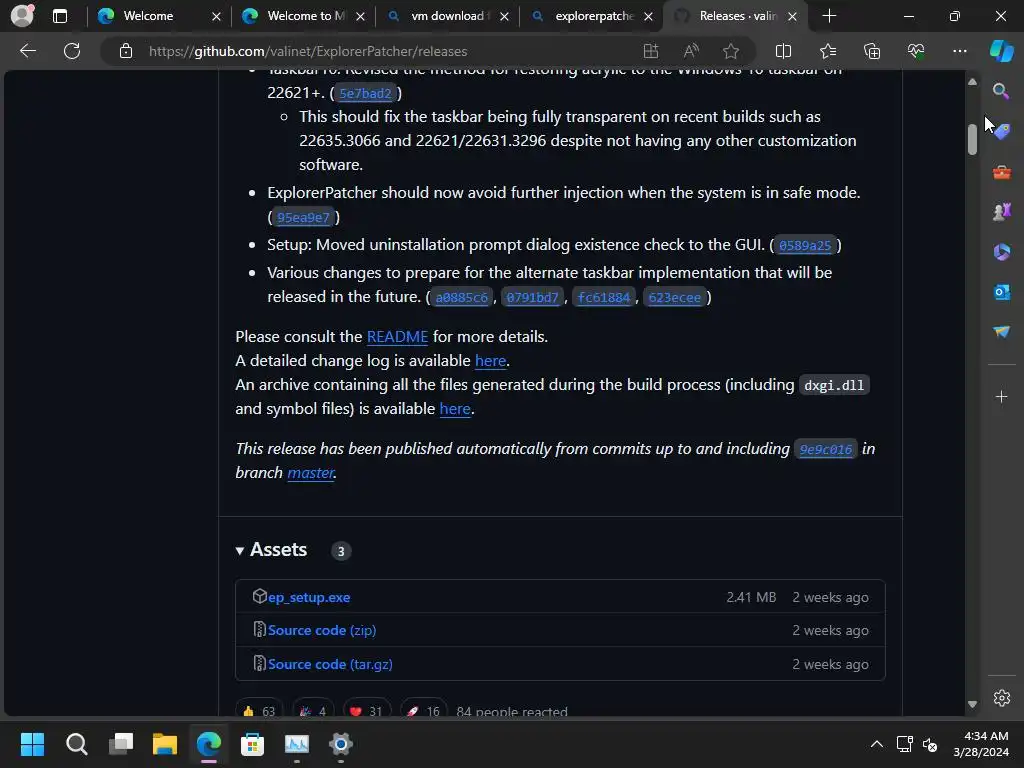Click the scrollbar down arrow
The image size is (1024, 768).
pyautogui.click(x=972, y=704)
